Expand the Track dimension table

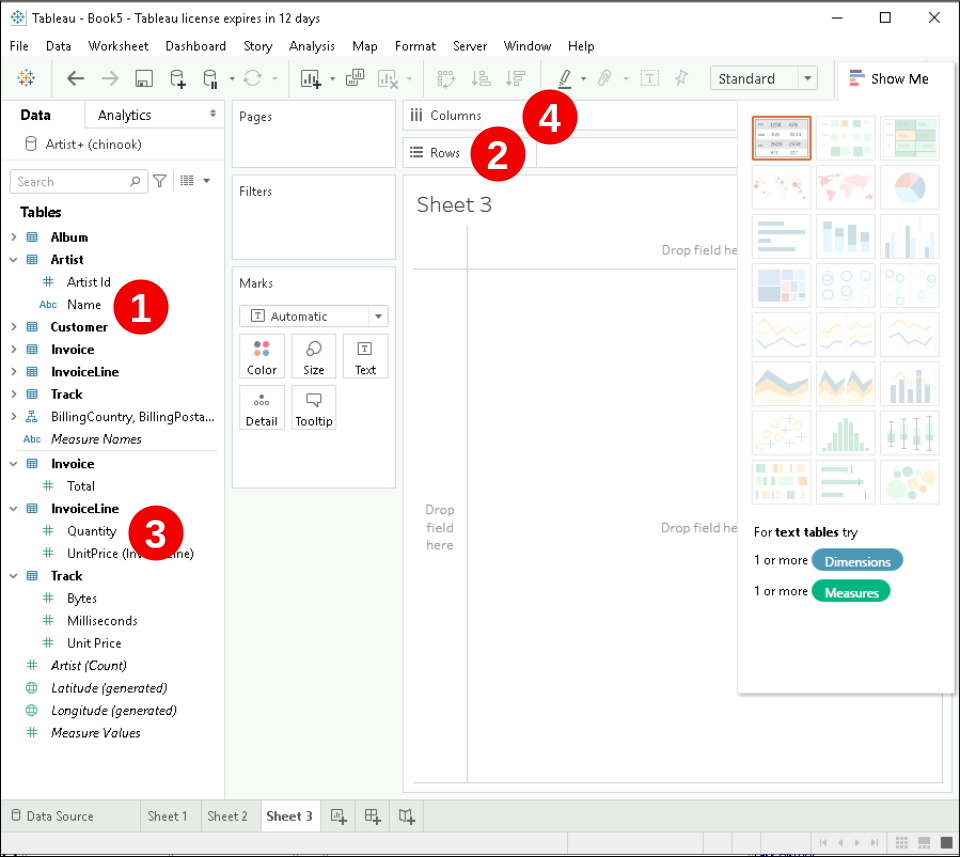13,394
